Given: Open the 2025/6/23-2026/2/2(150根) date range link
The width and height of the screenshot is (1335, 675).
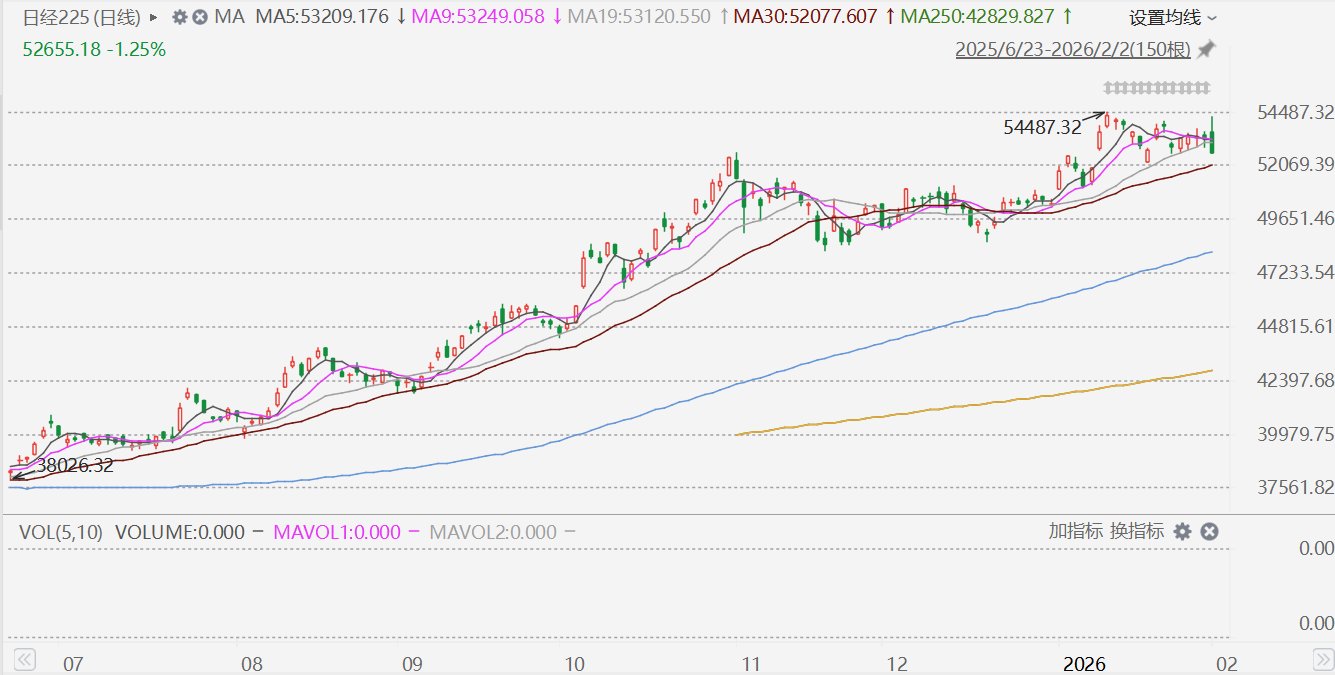Looking at the screenshot, I should (1074, 49).
